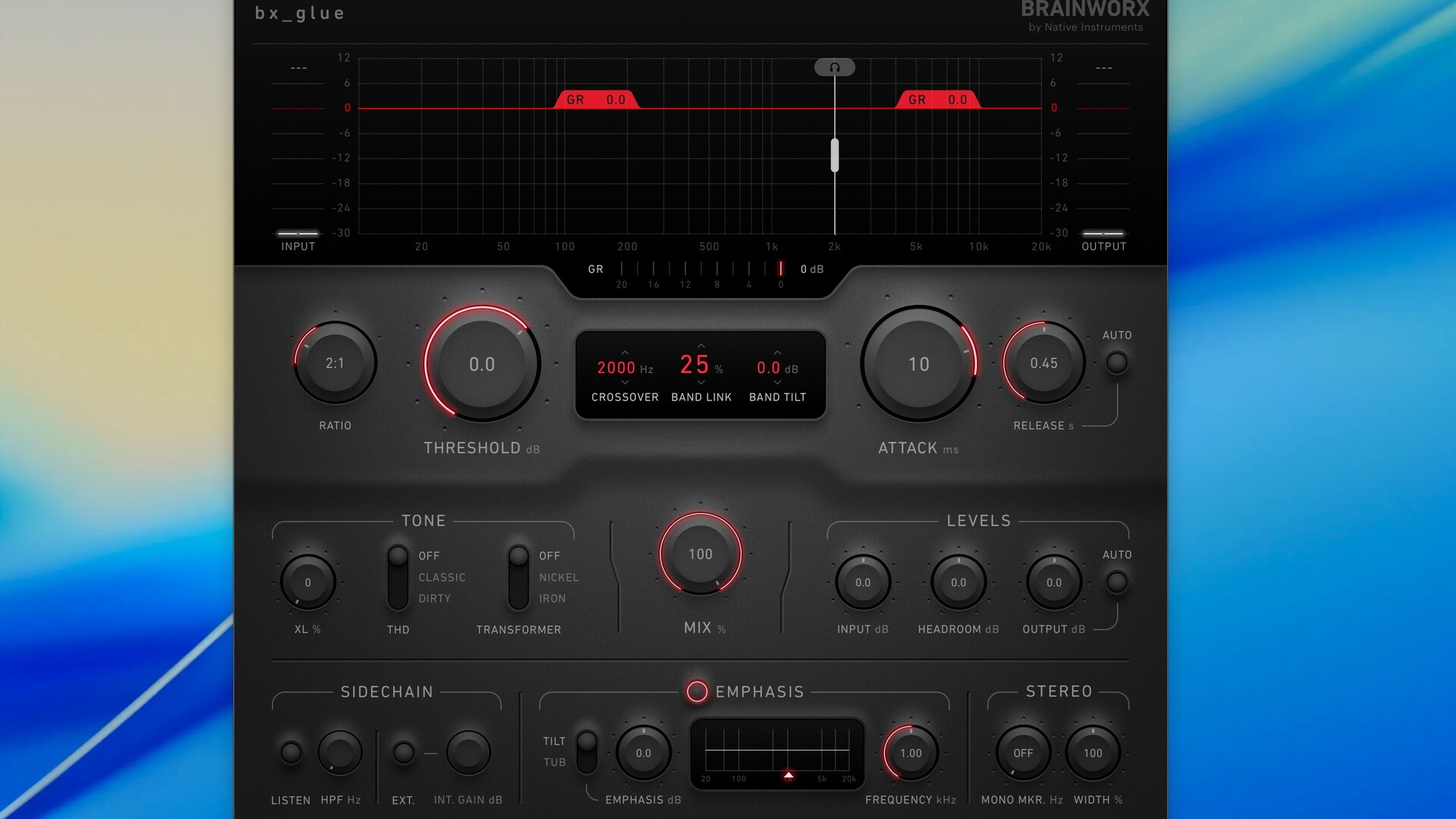Select CLASSIC THD mode
The image size is (1456, 819).
442,577
